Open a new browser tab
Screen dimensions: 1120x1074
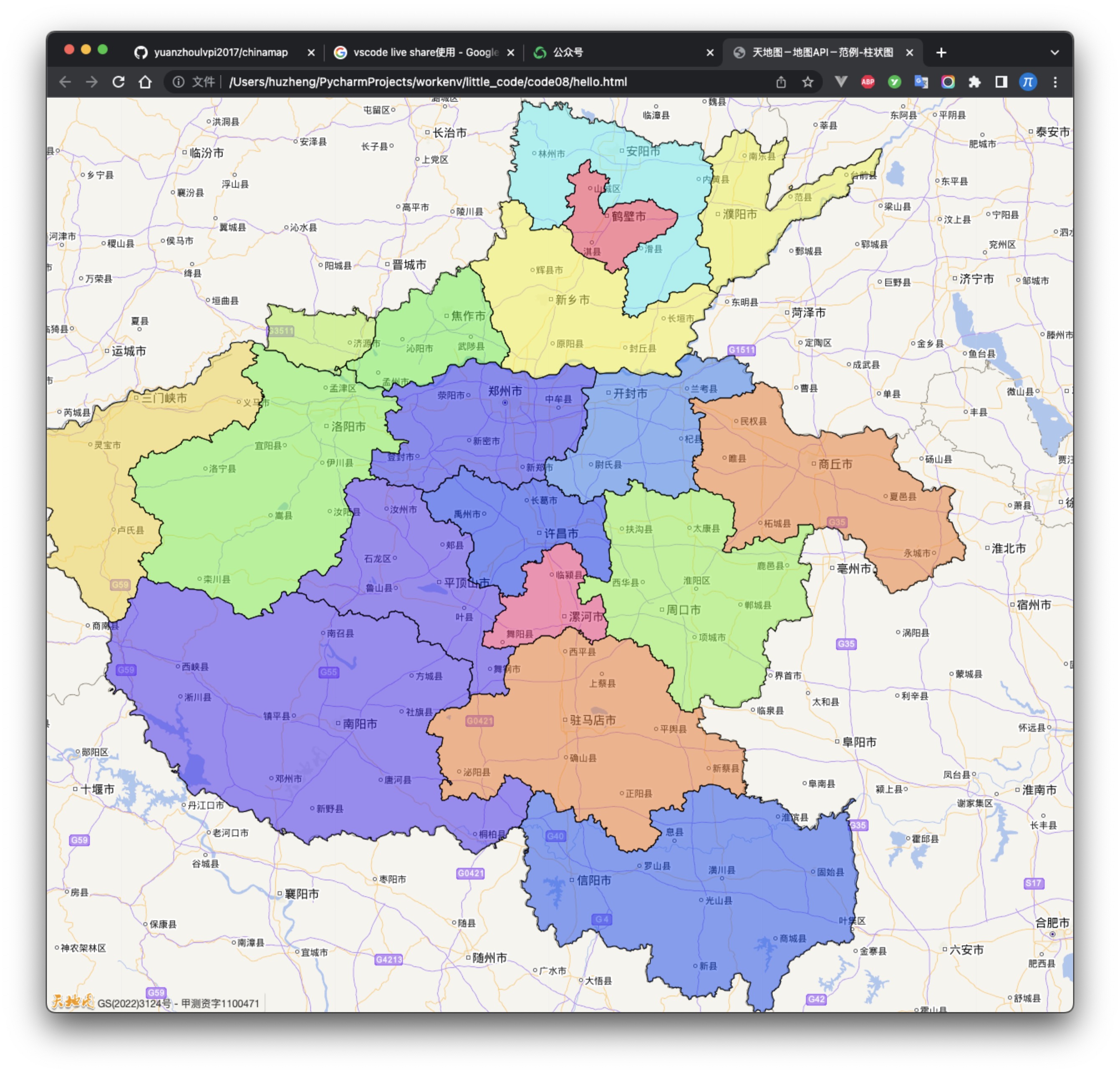[941, 53]
